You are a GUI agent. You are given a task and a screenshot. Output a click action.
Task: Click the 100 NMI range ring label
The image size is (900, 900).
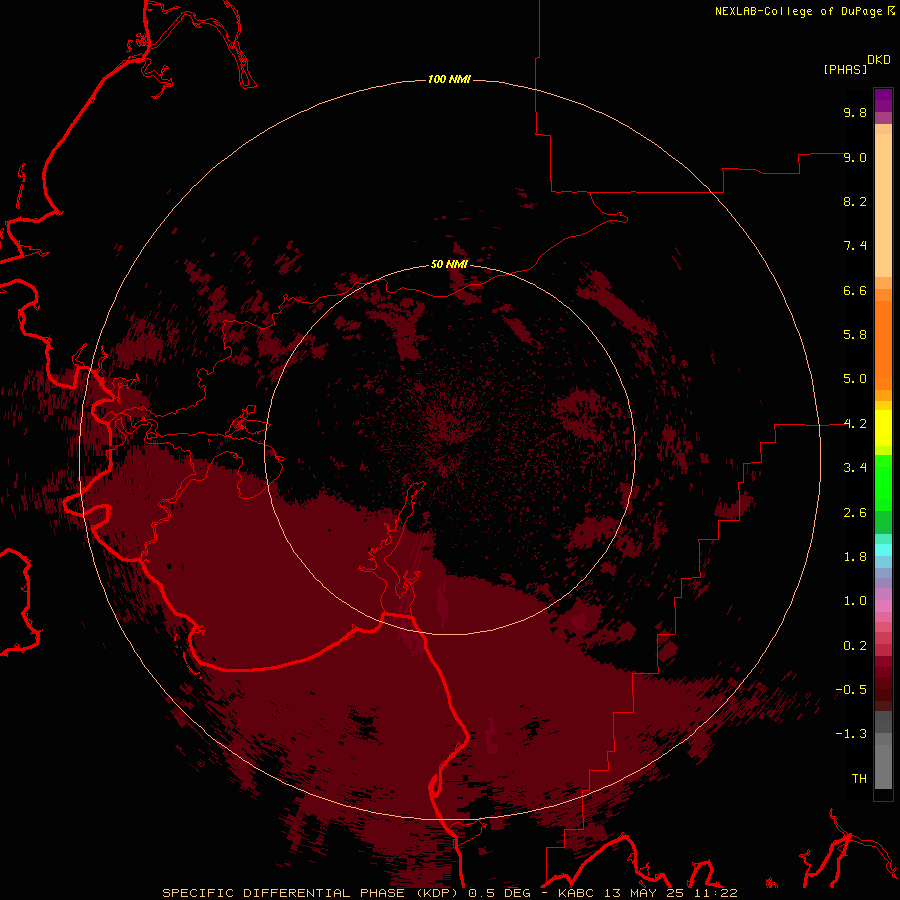449,79
